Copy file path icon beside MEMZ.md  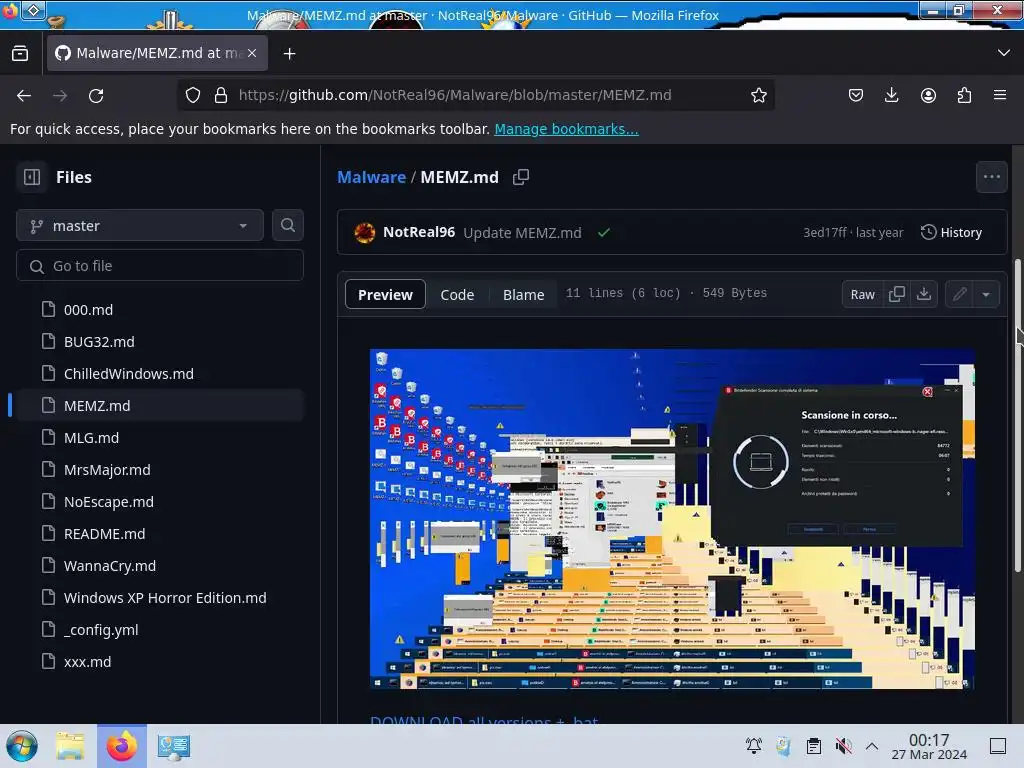(520, 177)
